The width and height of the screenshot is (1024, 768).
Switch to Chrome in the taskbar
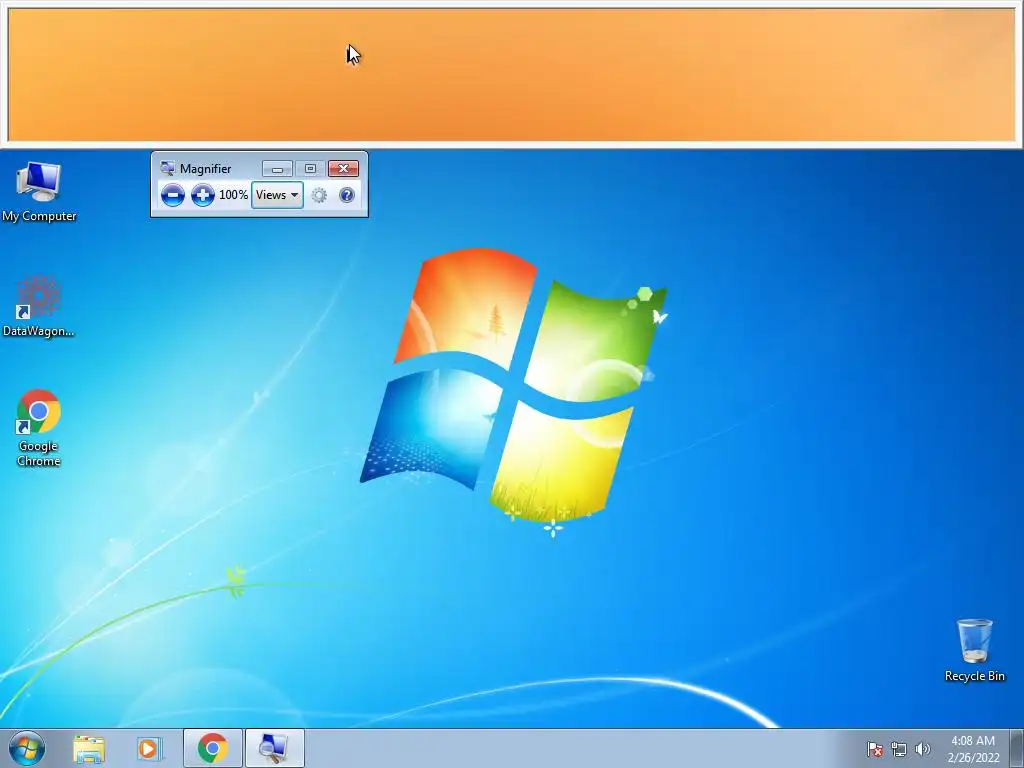213,748
